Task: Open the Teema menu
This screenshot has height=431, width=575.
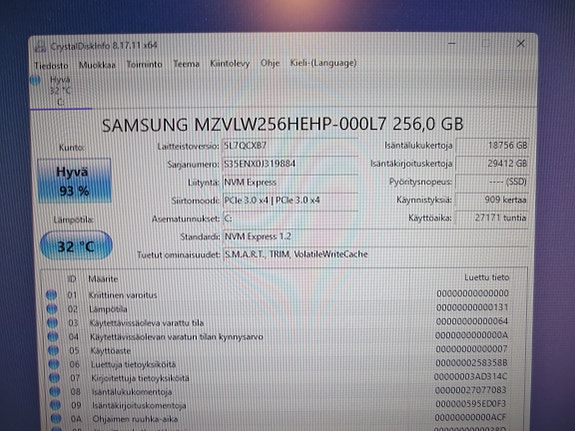Action: 186,64
